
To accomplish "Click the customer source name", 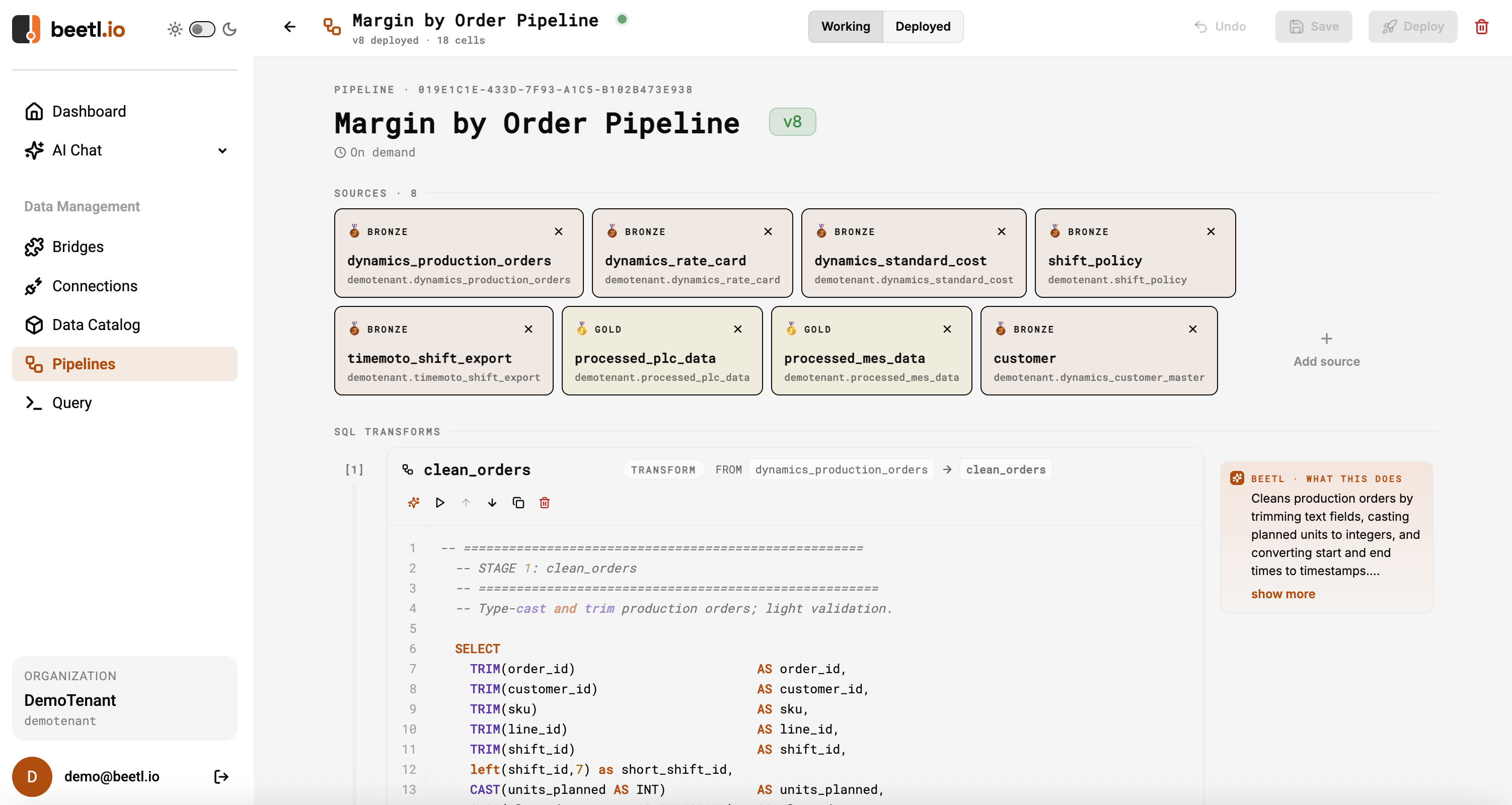I will click(x=1025, y=359).
